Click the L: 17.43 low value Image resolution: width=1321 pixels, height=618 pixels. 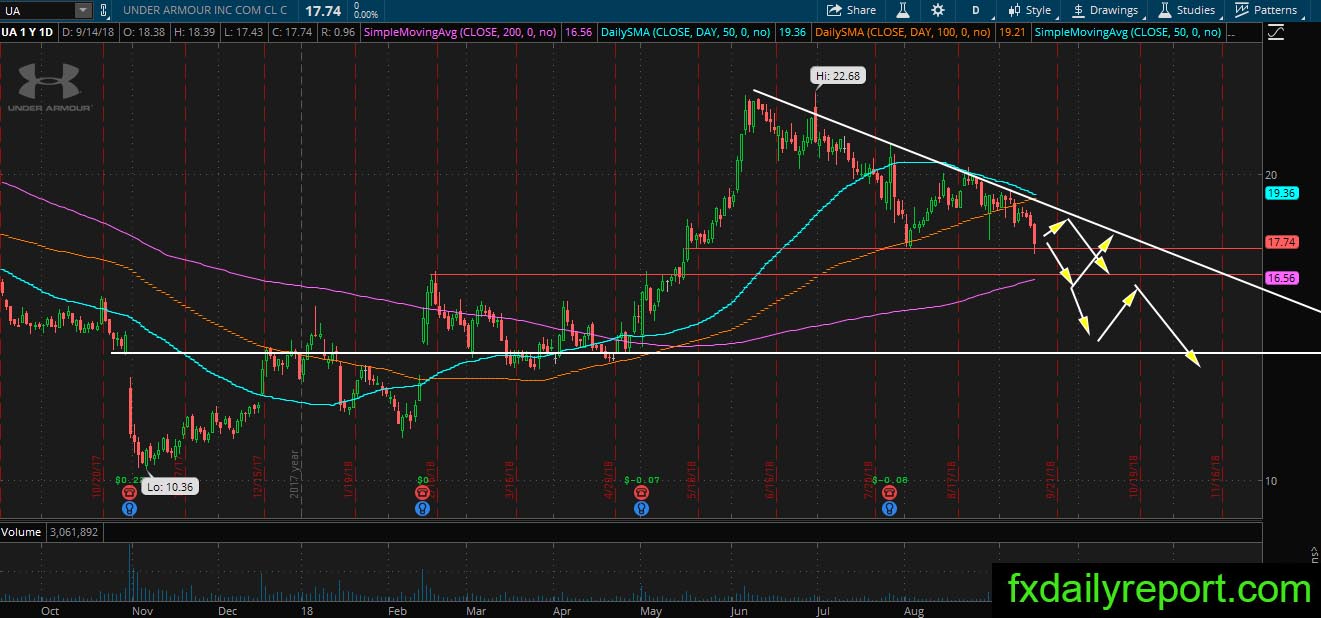(244, 33)
